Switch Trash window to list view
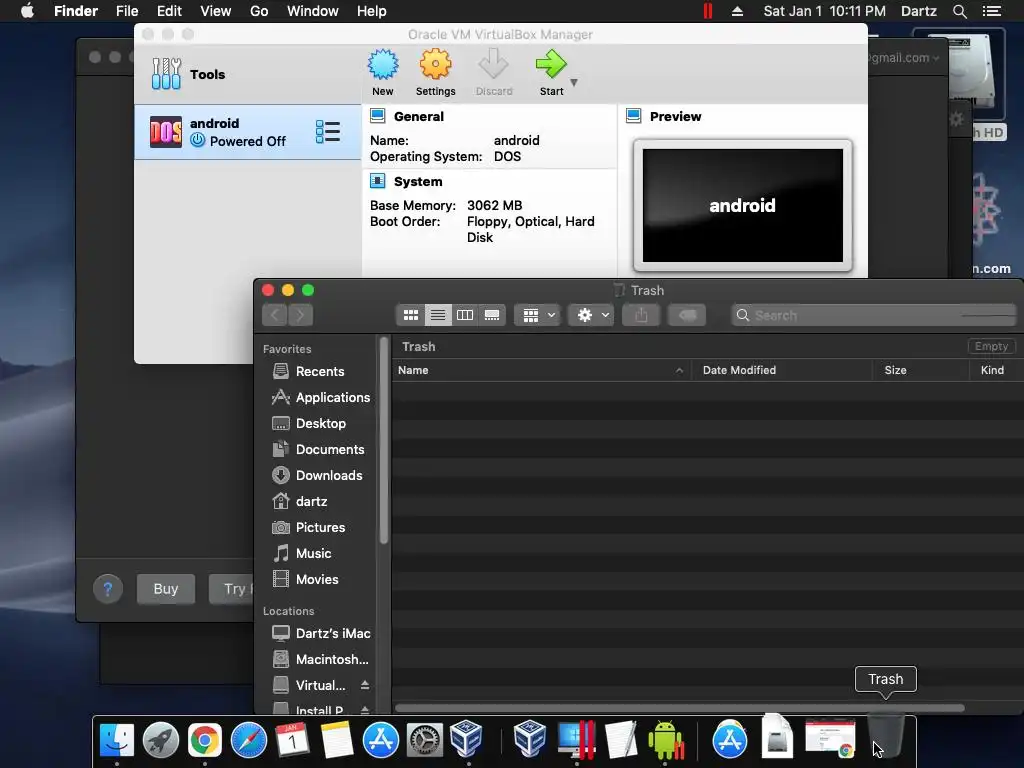Image resolution: width=1024 pixels, height=768 pixels. click(438, 315)
